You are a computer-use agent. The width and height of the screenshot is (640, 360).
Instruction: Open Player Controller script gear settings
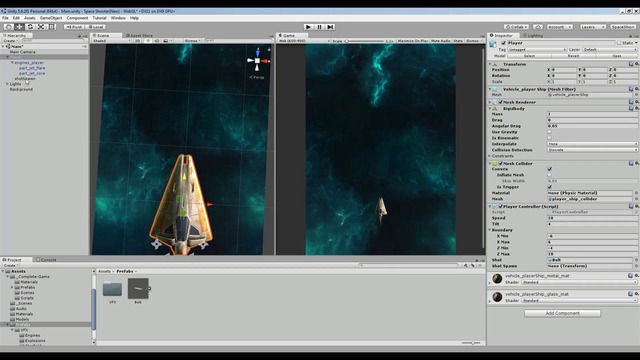(636, 207)
